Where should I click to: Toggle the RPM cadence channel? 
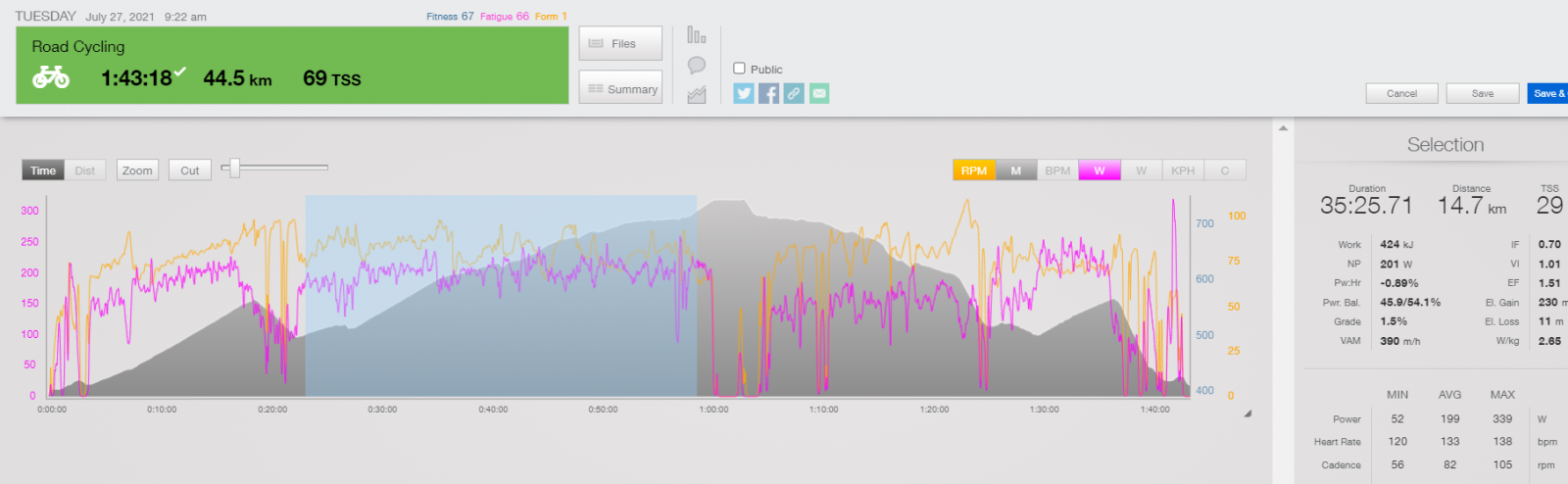click(x=974, y=170)
